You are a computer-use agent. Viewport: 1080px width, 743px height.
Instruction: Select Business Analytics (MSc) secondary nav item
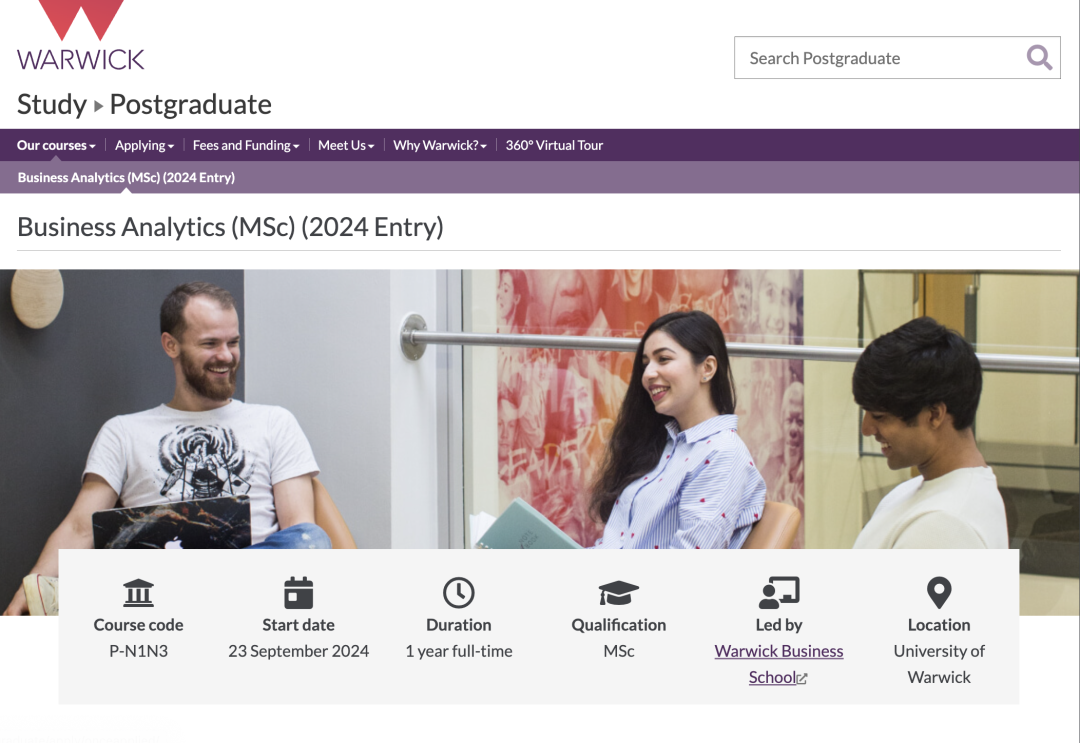[126, 178]
